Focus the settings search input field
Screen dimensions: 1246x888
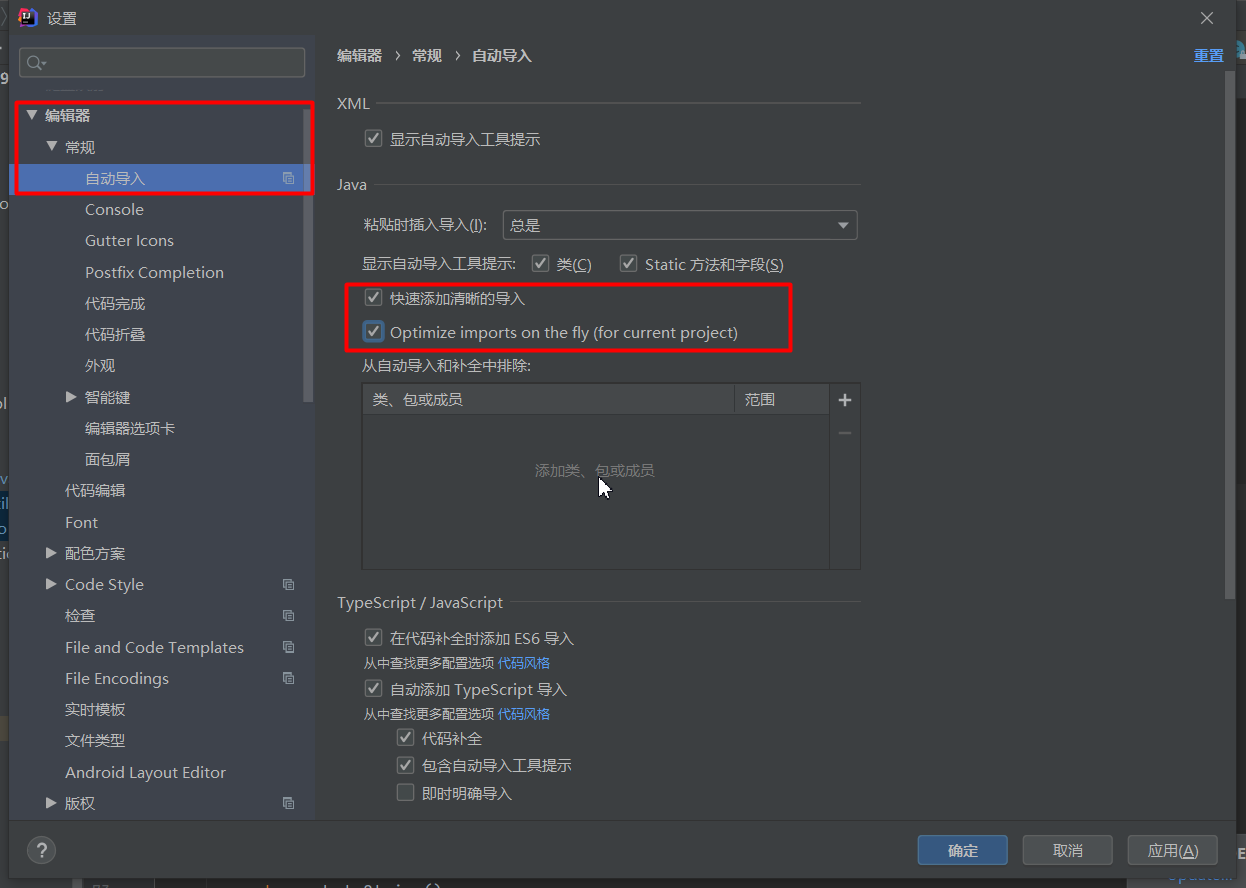(x=172, y=63)
